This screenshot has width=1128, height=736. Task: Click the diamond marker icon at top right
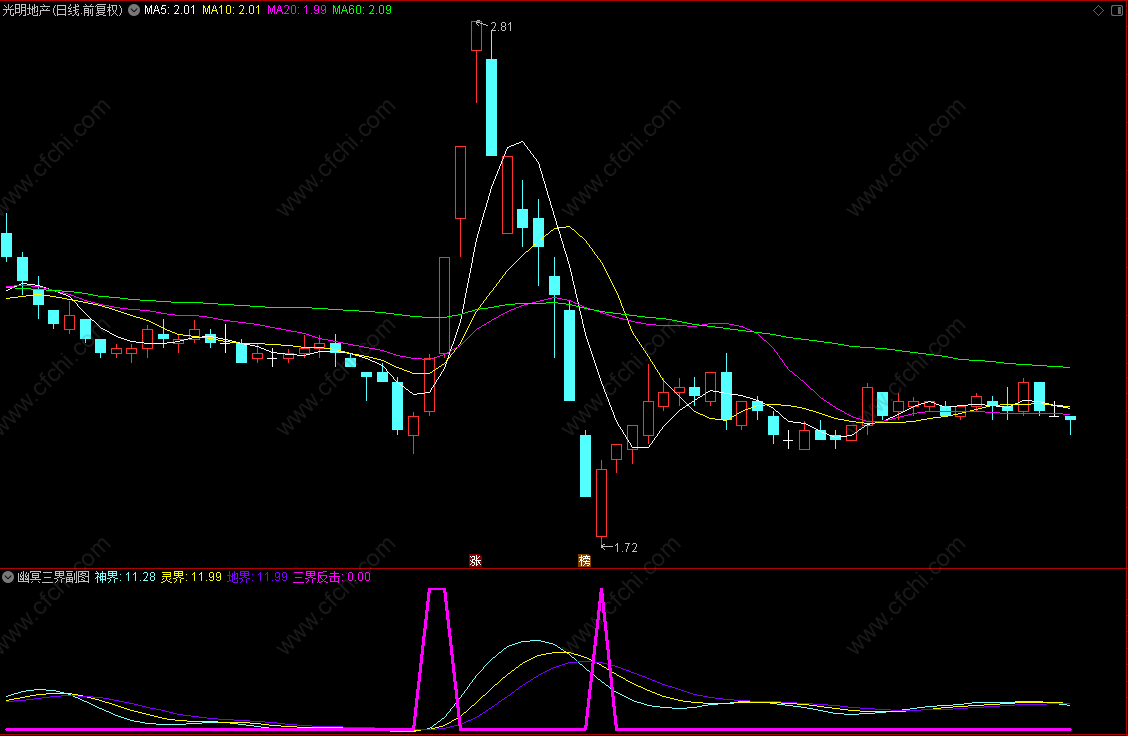tap(1099, 10)
